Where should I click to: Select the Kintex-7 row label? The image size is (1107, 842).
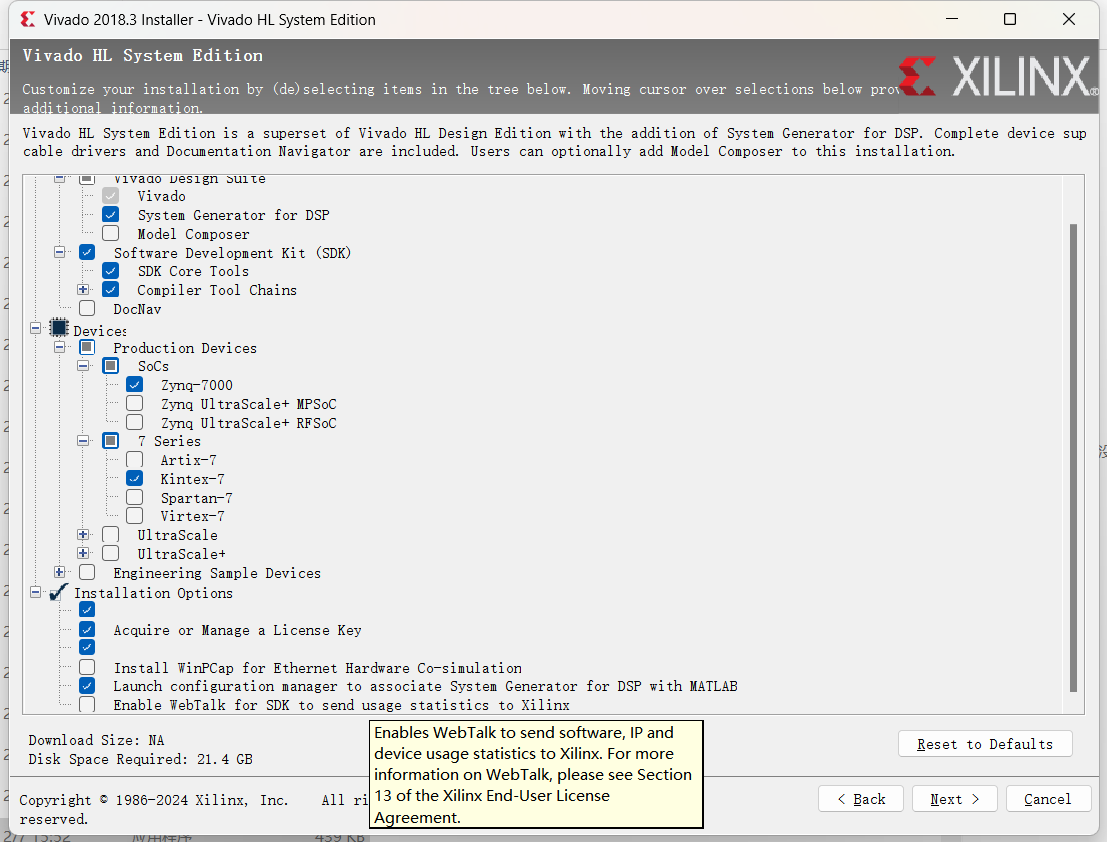click(192, 479)
